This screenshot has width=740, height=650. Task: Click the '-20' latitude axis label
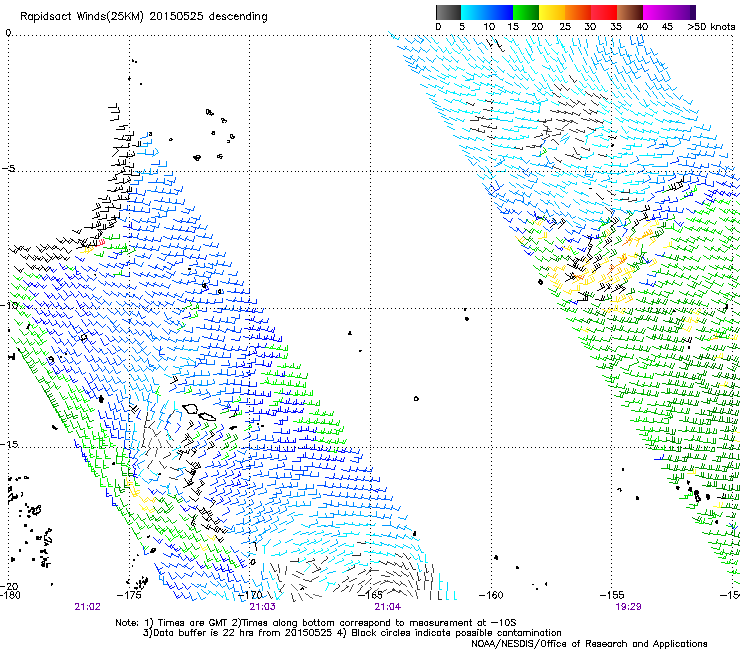(9, 586)
